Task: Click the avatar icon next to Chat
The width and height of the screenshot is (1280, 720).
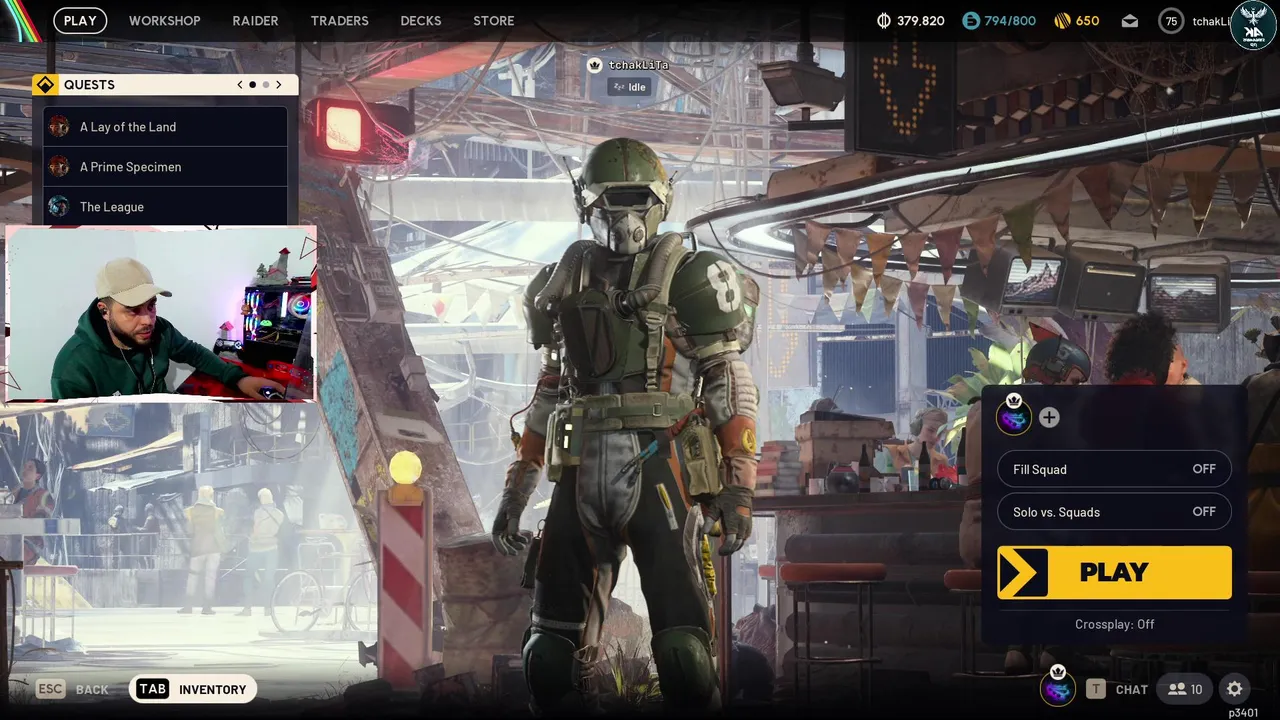Action: point(1058,688)
